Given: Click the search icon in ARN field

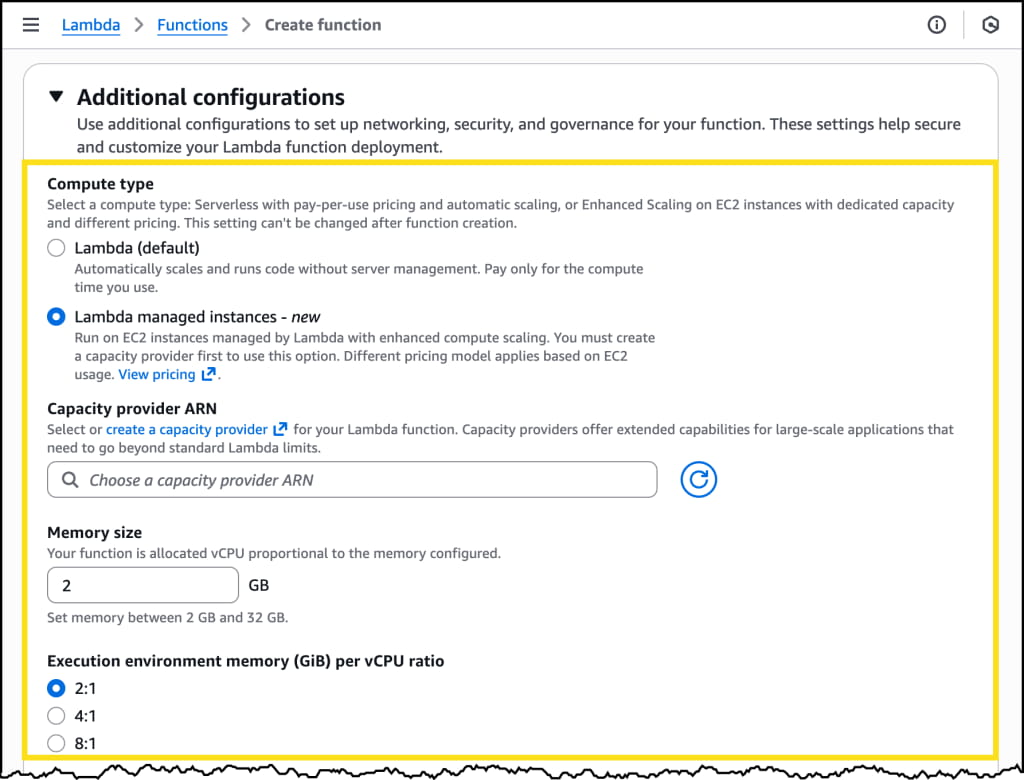Looking at the screenshot, I should click(x=70, y=480).
